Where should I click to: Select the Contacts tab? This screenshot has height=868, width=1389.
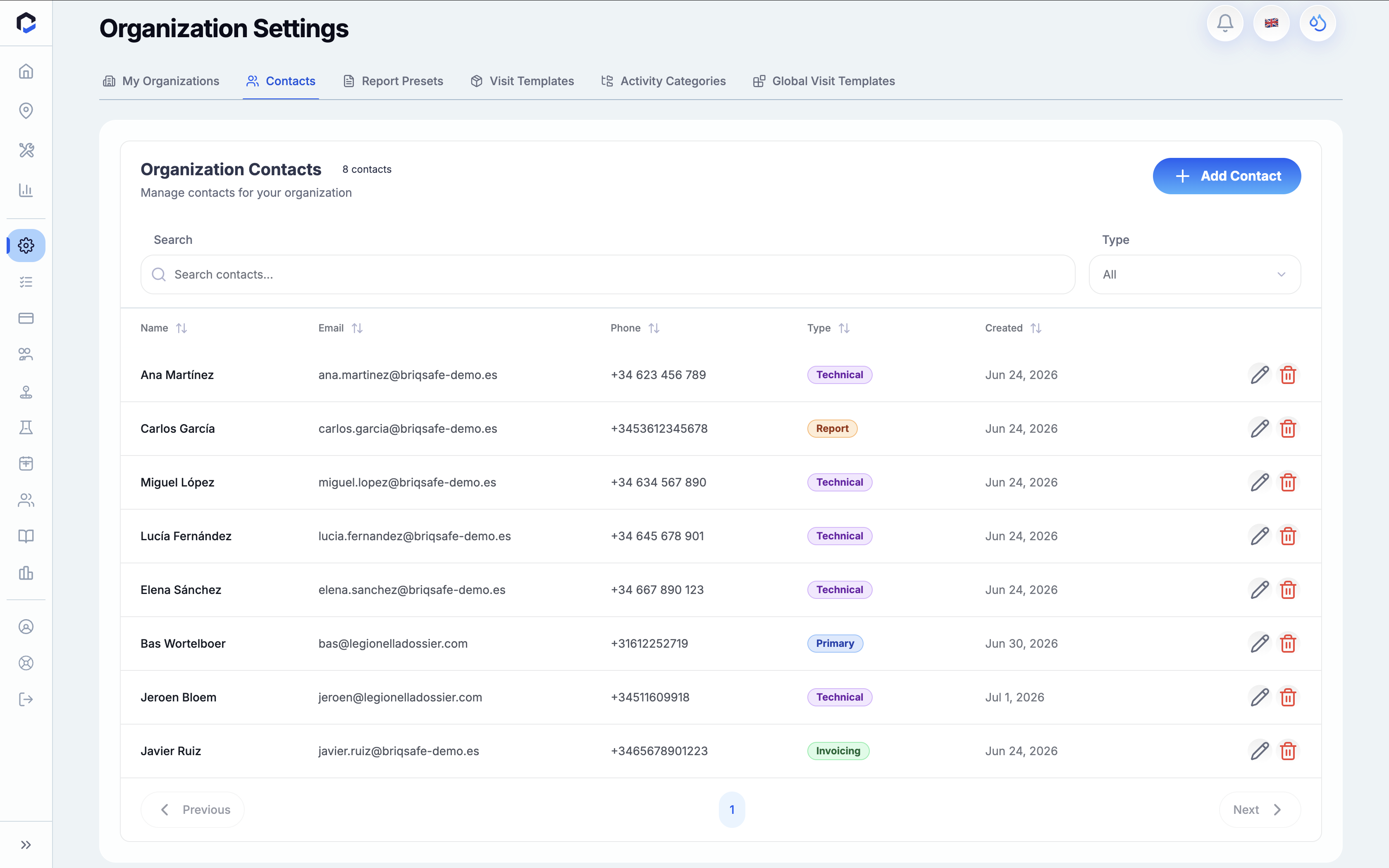click(281, 81)
